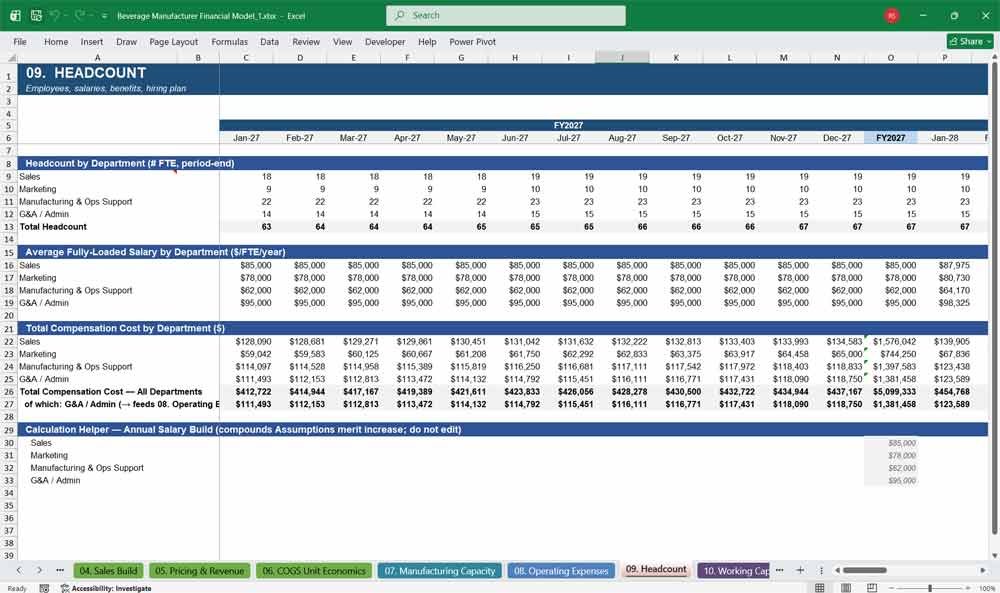Image resolution: width=1000 pixels, height=593 pixels.
Task: Click horizontal scrollbar right arrow
Action: tap(983, 570)
